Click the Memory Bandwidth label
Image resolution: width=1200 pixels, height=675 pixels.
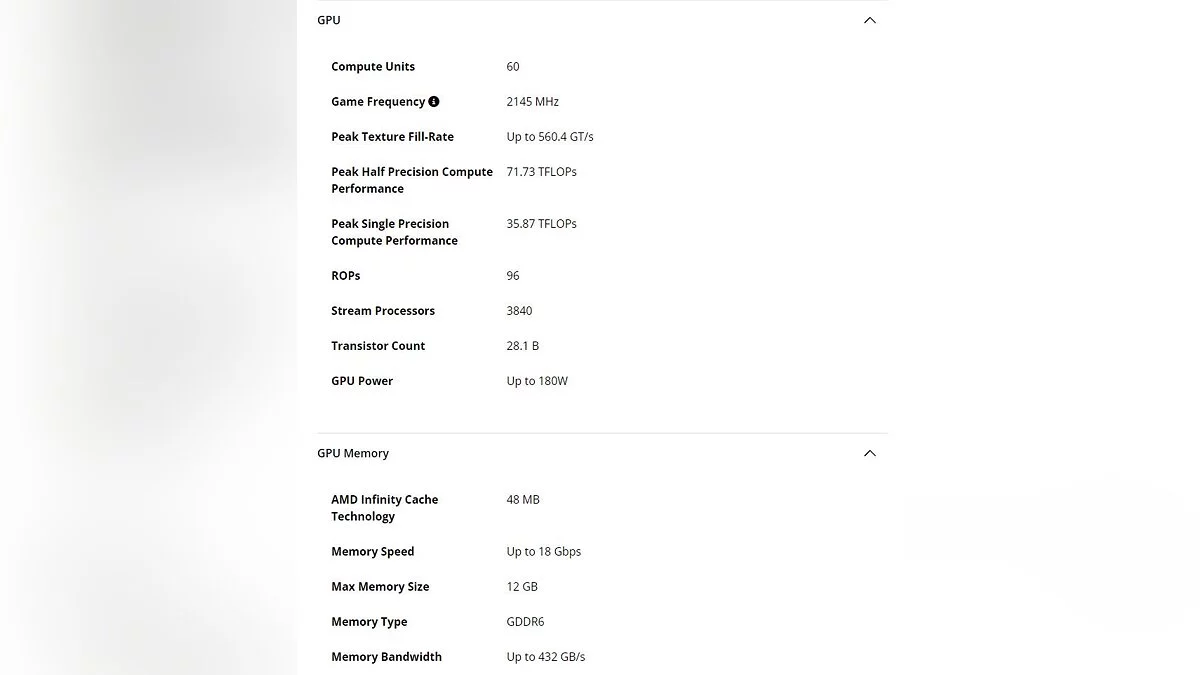[386, 656]
